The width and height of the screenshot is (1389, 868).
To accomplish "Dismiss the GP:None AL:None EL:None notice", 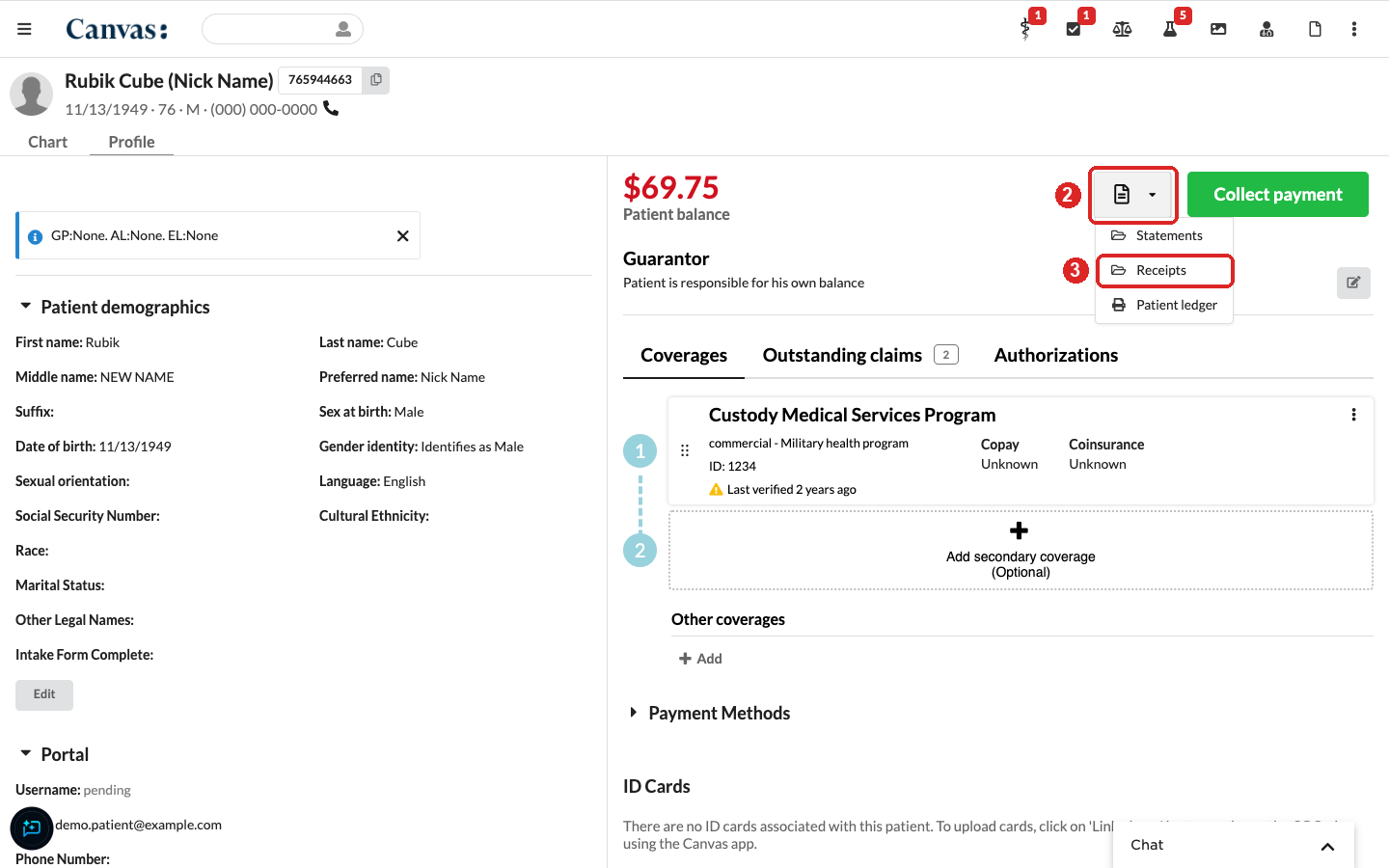I will (403, 236).
